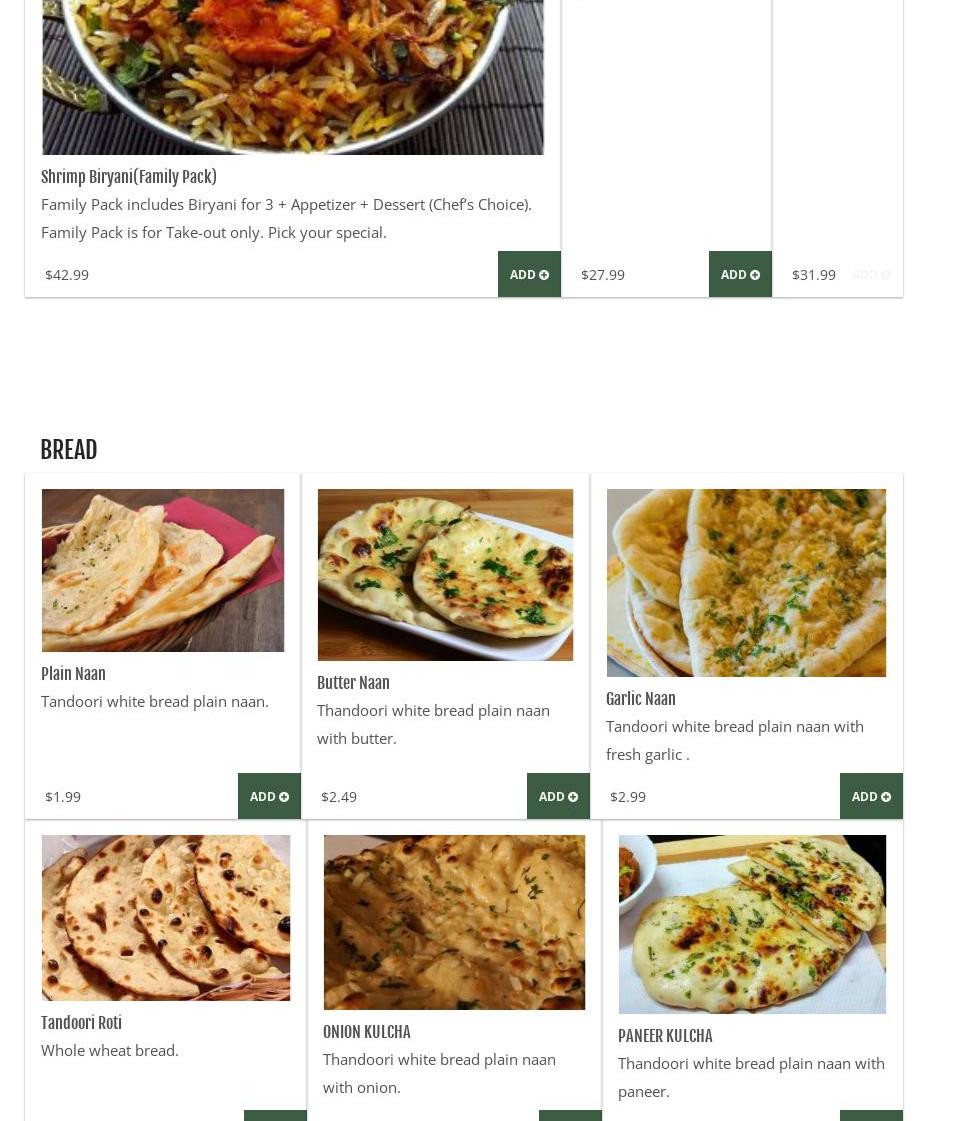Open the Paneer Kulcha photo
This screenshot has height=1121, width=958.
tap(752, 924)
